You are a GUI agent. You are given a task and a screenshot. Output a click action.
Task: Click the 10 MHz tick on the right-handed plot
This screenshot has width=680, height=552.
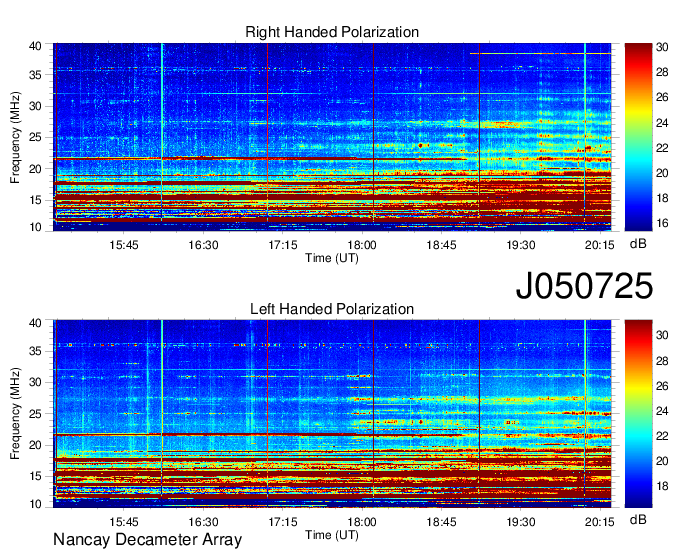click(x=35, y=227)
